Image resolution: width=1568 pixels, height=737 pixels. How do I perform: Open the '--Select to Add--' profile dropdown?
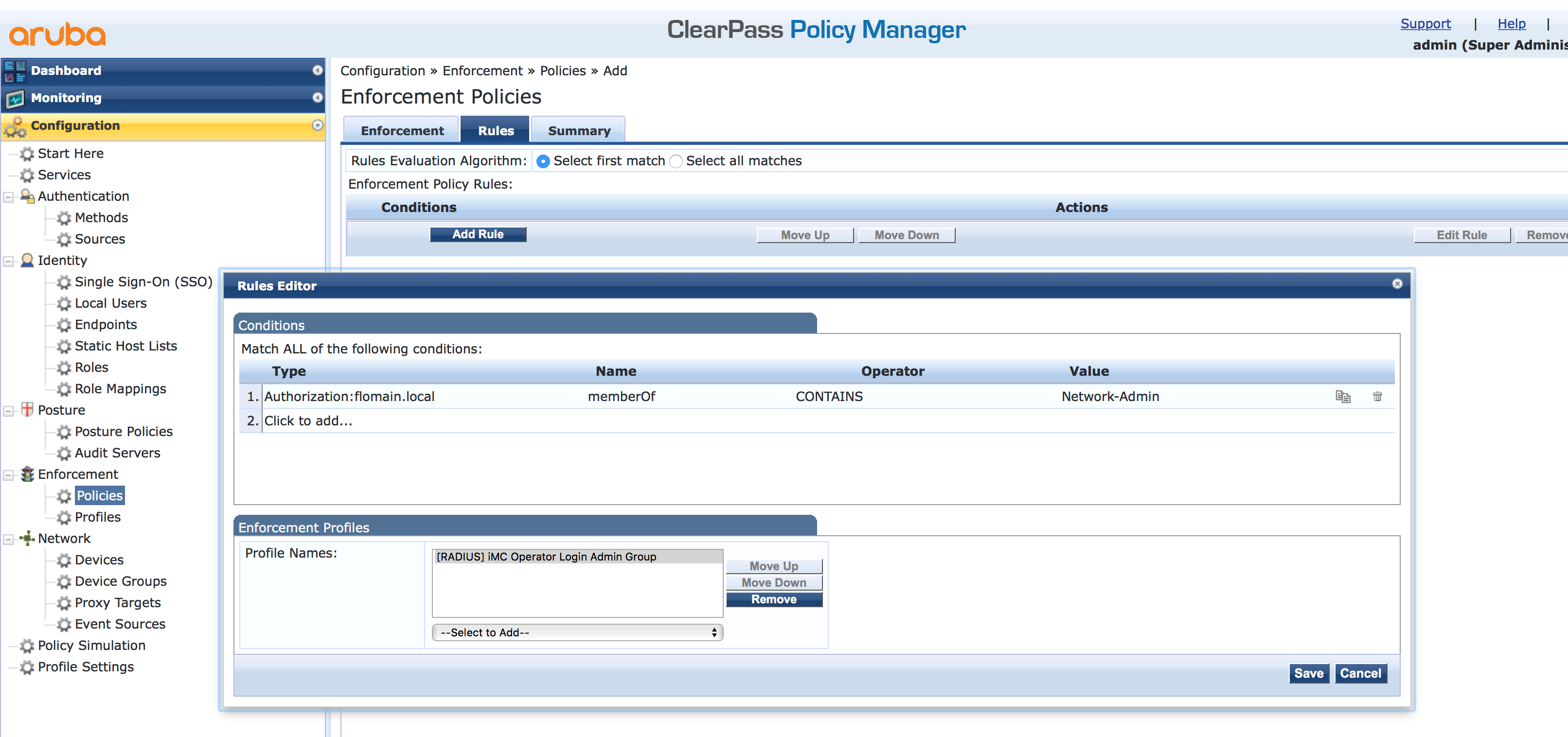(x=576, y=632)
